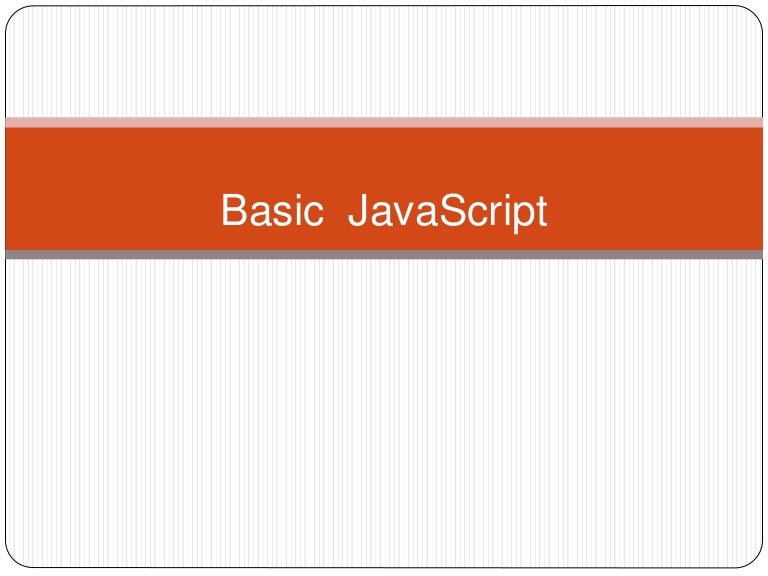
Task: Click the "Basic JavaScript" slide title
Action: 384,211
